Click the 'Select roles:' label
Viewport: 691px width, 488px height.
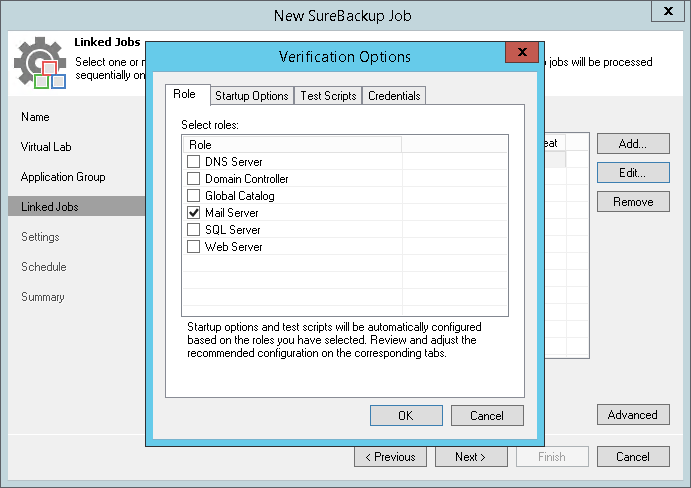(210, 125)
